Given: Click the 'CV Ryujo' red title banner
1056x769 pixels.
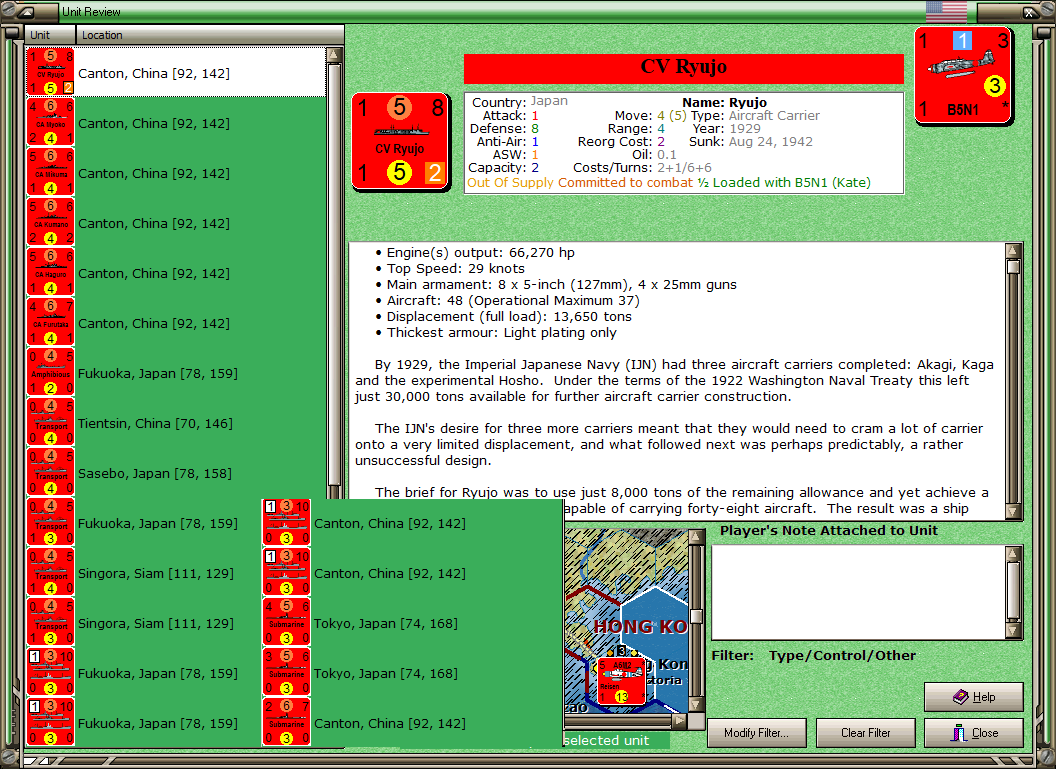Looking at the screenshot, I should [x=684, y=68].
